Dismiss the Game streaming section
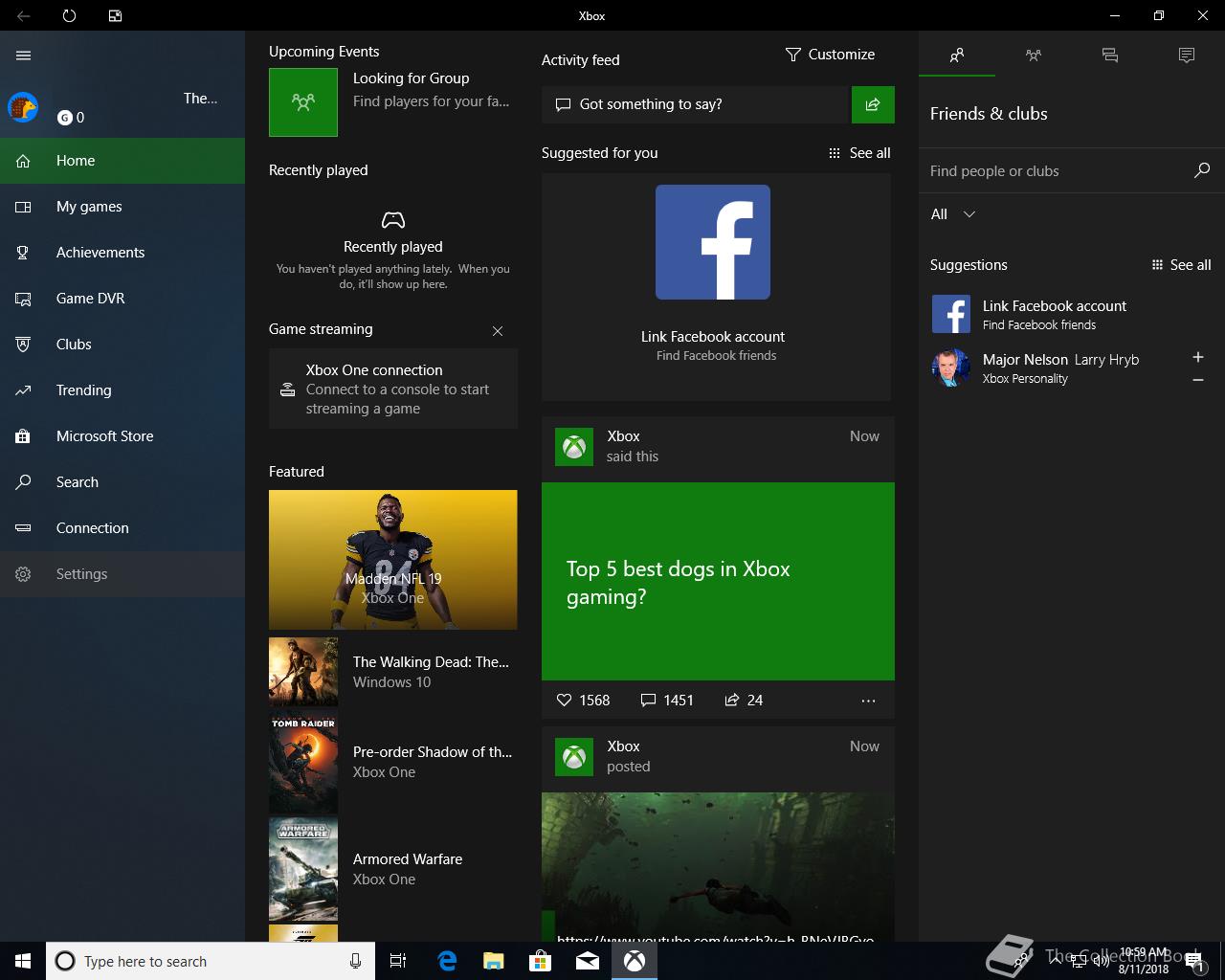 tap(498, 331)
